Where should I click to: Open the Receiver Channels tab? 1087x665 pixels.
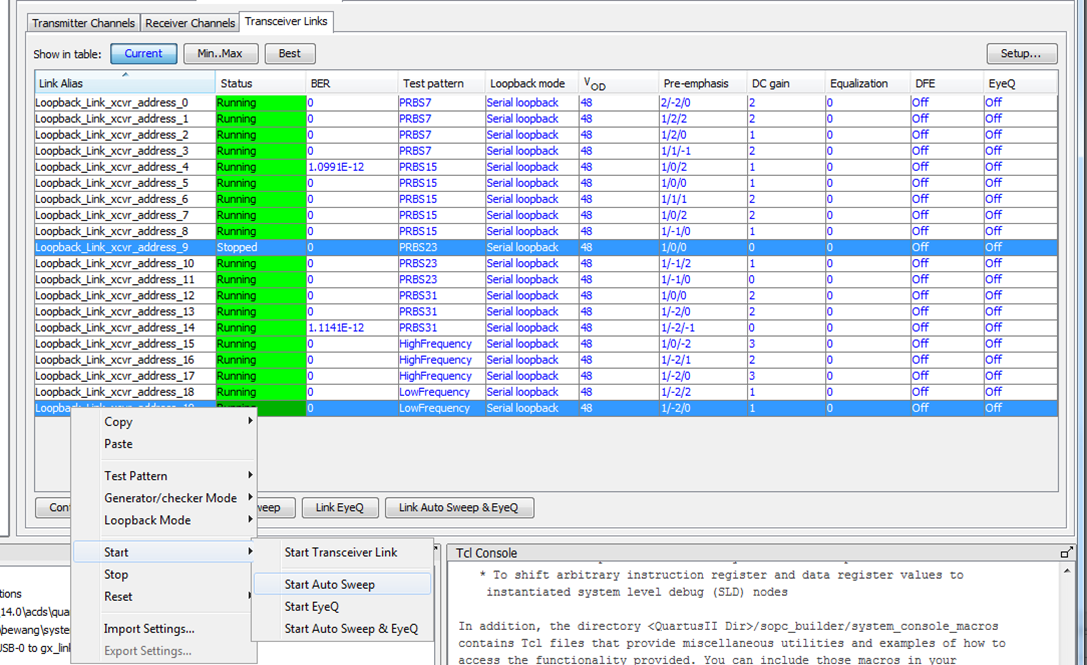click(190, 23)
